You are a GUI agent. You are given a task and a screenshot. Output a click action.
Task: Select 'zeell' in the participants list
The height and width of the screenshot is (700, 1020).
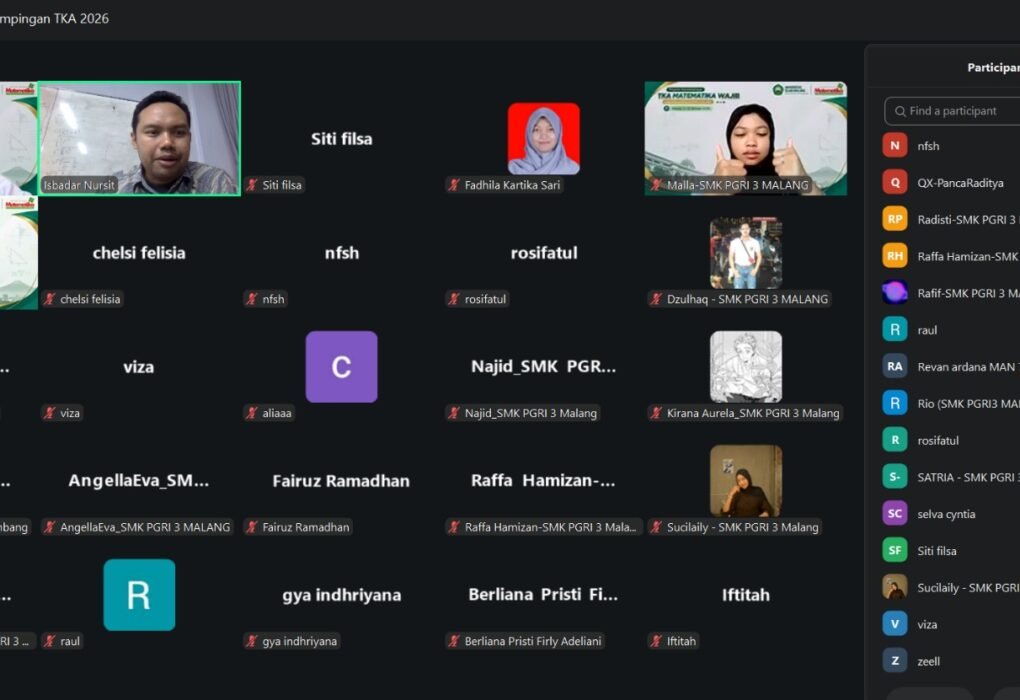pyautogui.click(x=928, y=662)
